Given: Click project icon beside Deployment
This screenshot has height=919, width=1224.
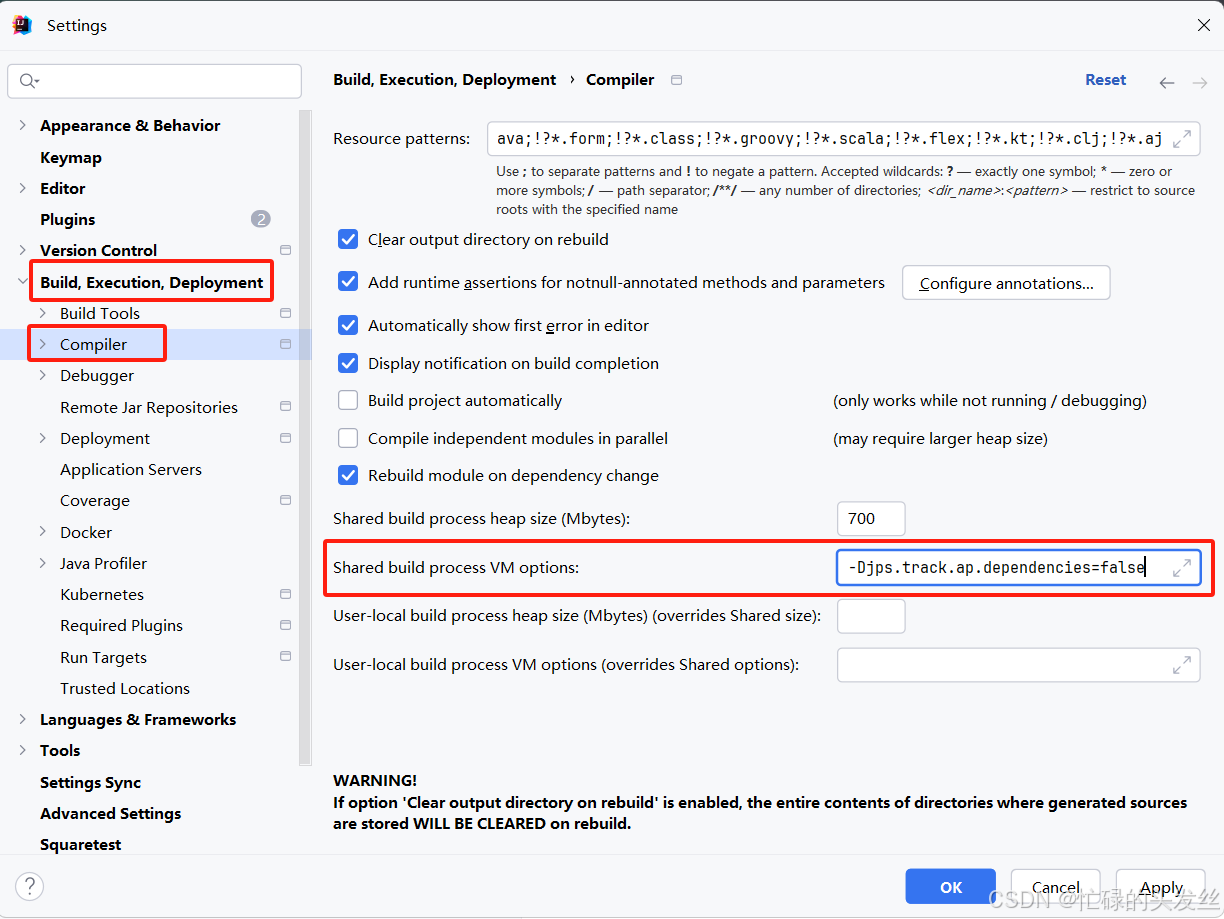Looking at the screenshot, I should click(x=286, y=438).
